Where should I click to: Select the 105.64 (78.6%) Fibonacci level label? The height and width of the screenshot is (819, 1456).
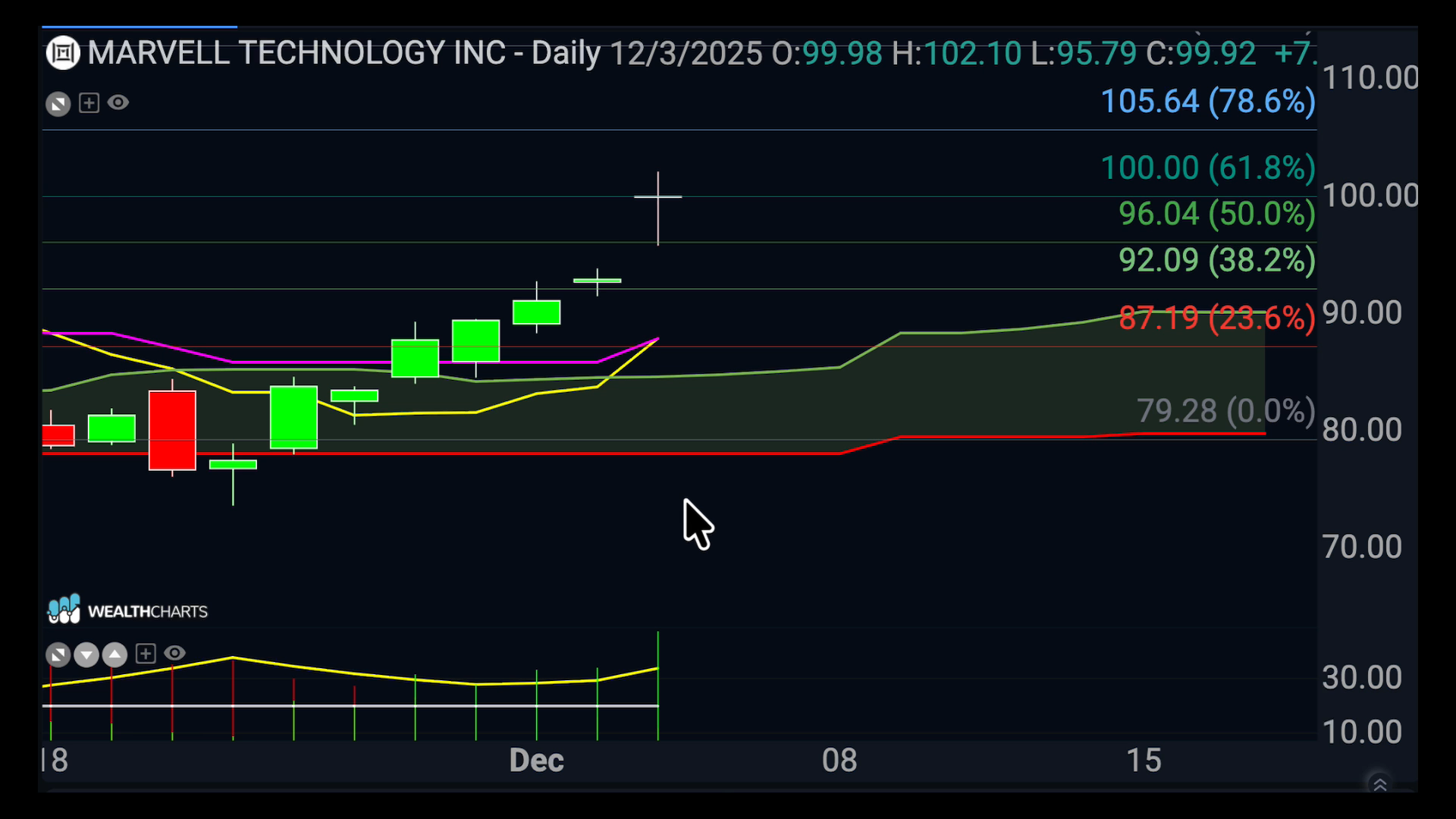[1207, 102]
